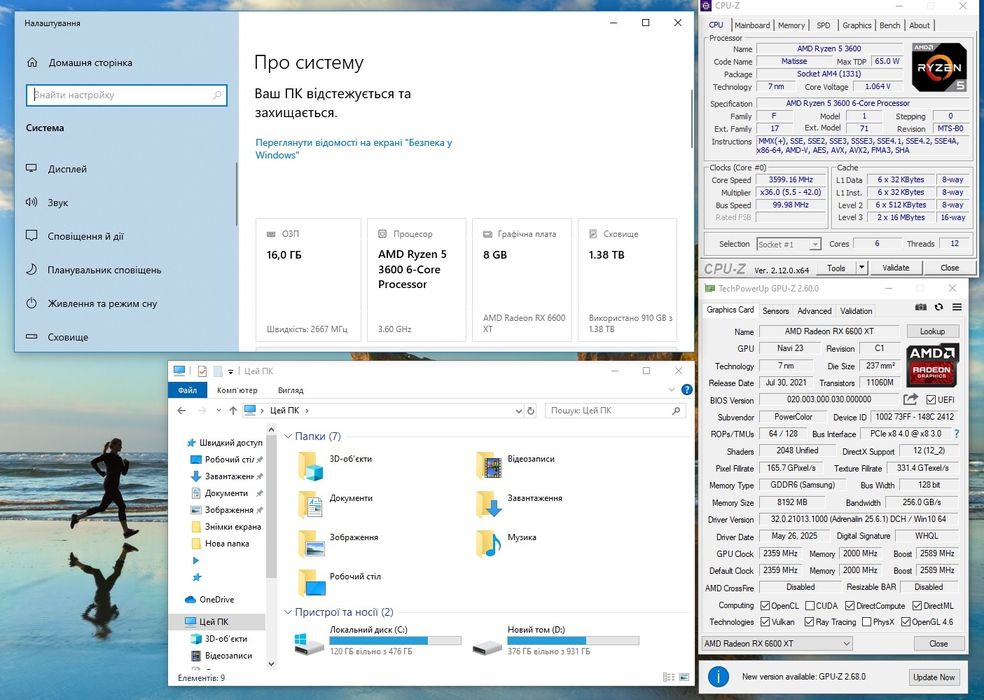Screen dimensions: 984x700
Task: Toggle the DirectML checkbox
Action: (x=917, y=606)
